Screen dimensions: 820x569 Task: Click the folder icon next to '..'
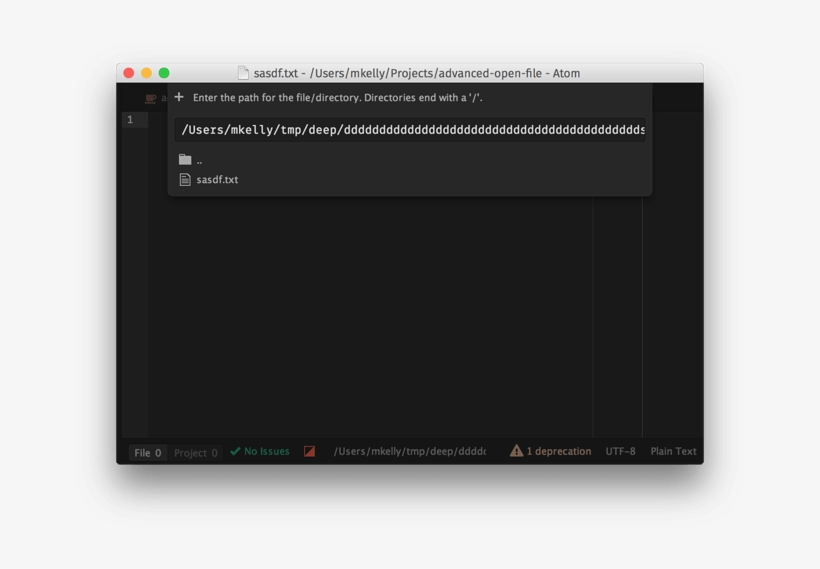click(x=185, y=160)
